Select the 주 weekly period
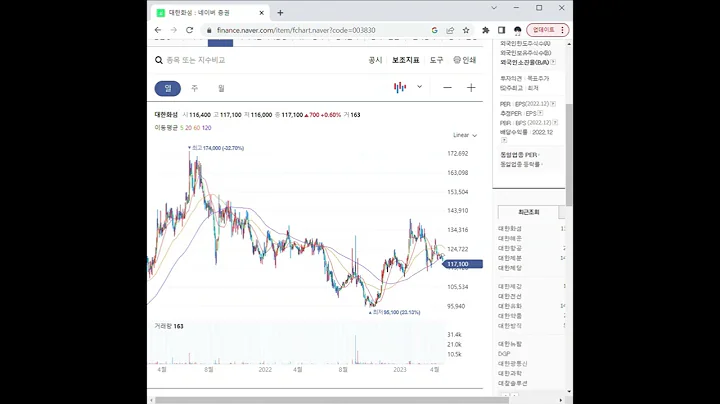The height and width of the screenshot is (404, 720). [194, 88]
